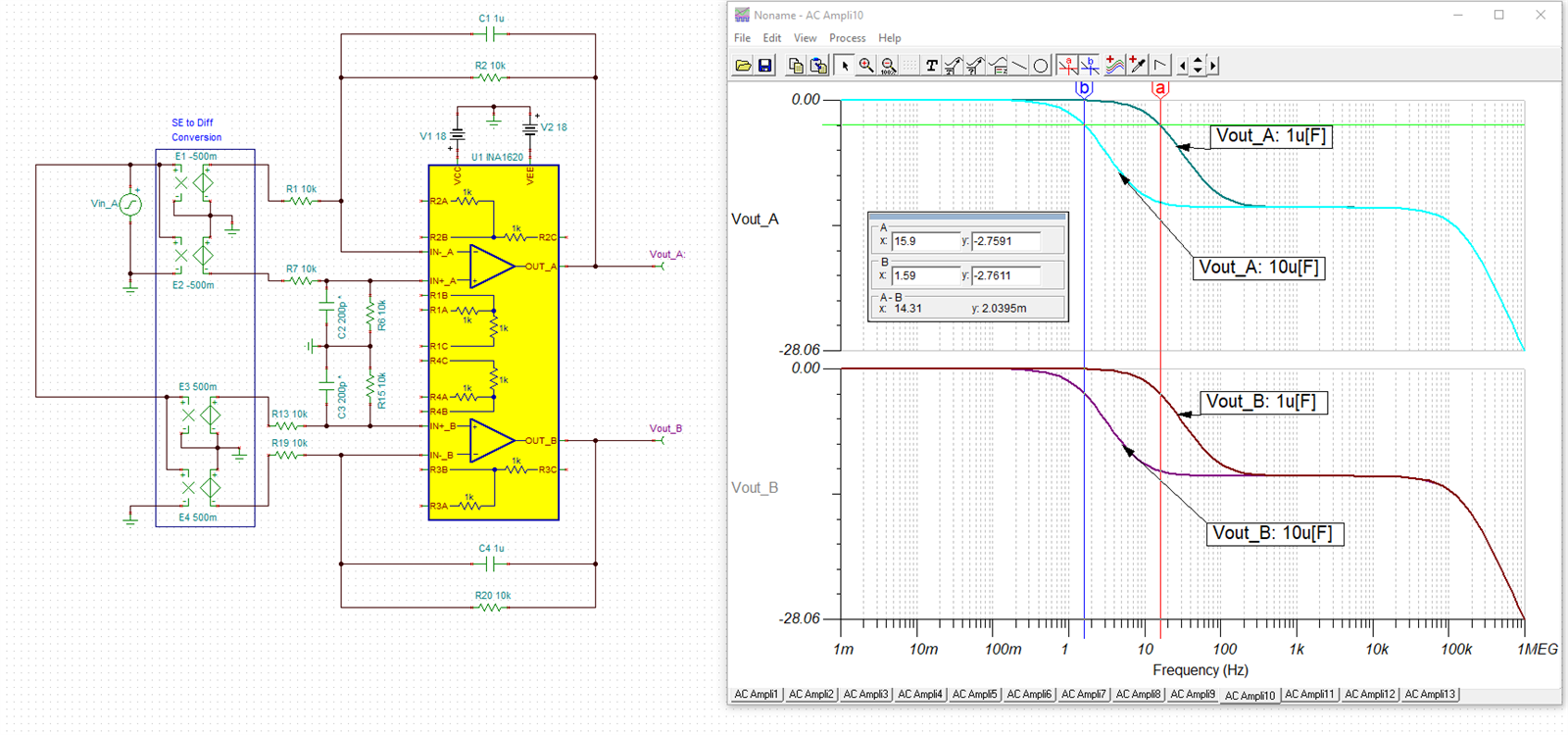The image size is (1568, 735).
Task: Select the circle drawing tool
Action: (x=1041, y=66)
